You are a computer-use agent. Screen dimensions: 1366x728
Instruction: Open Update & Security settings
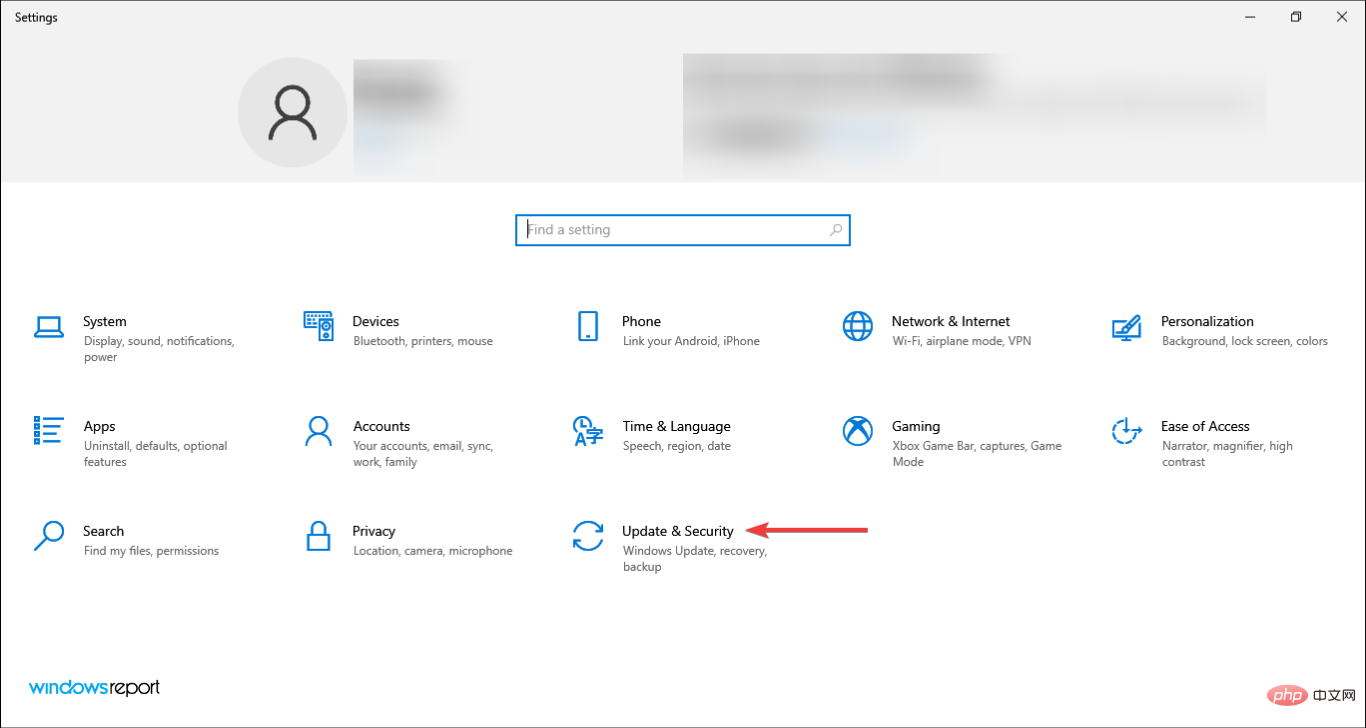click(677, 531)
